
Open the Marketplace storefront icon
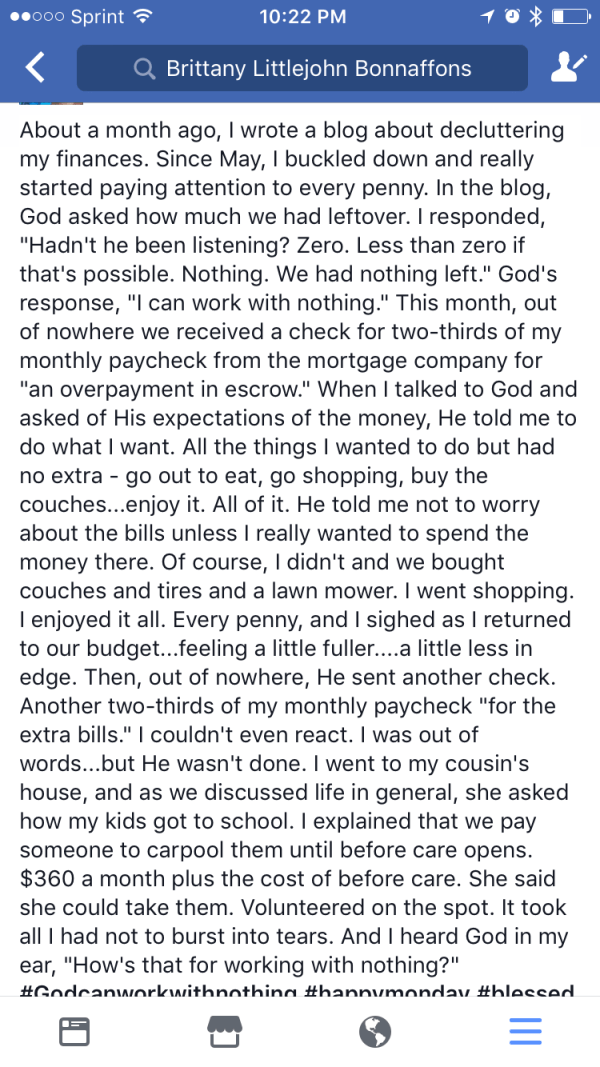(224, 1031)
